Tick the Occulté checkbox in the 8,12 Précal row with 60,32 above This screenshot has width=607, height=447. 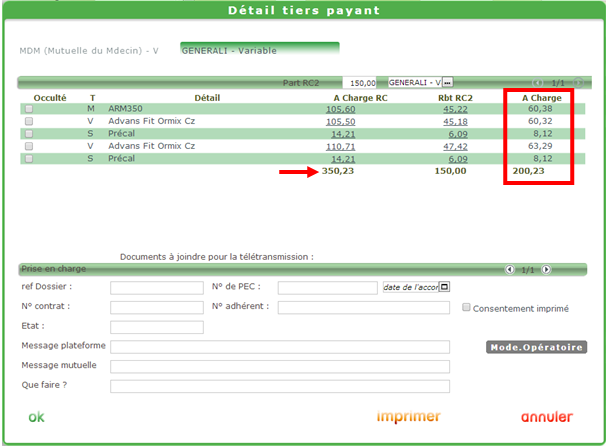29,134
